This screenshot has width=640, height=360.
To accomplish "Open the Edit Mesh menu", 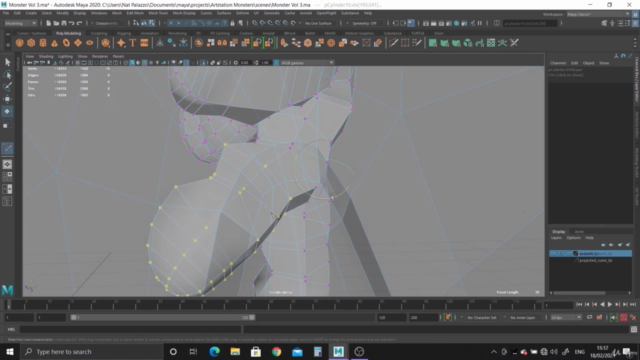I will [135, 13].
